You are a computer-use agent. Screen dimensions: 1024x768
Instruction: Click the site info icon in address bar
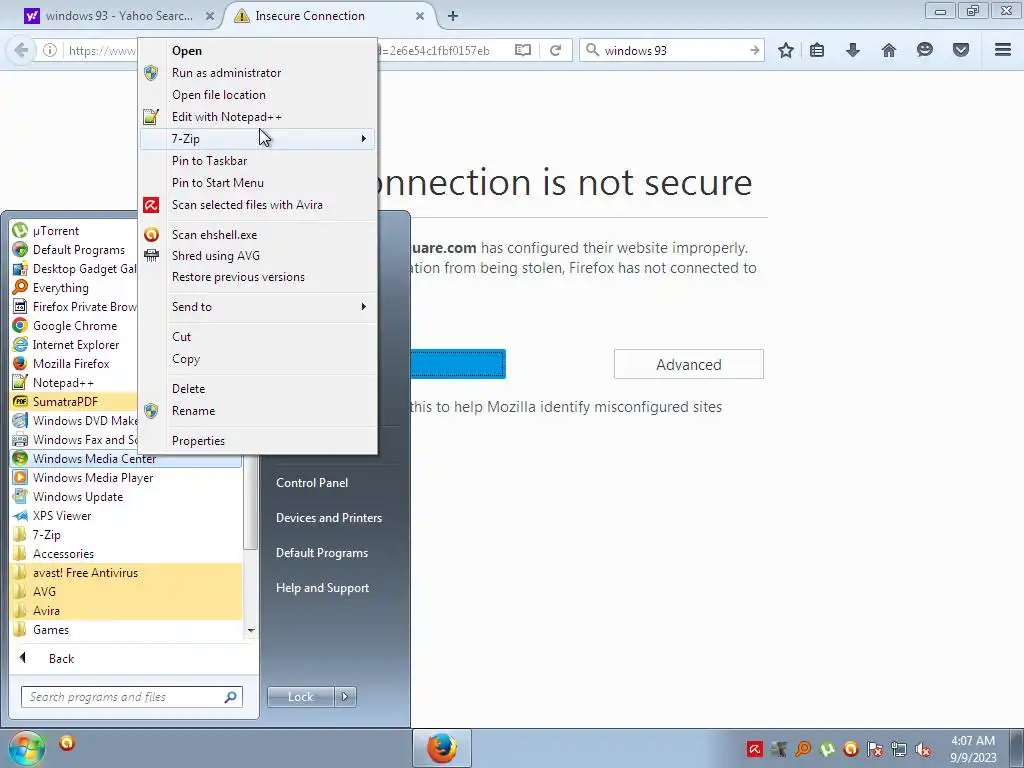pyautogui.click(x=50, y=50)
